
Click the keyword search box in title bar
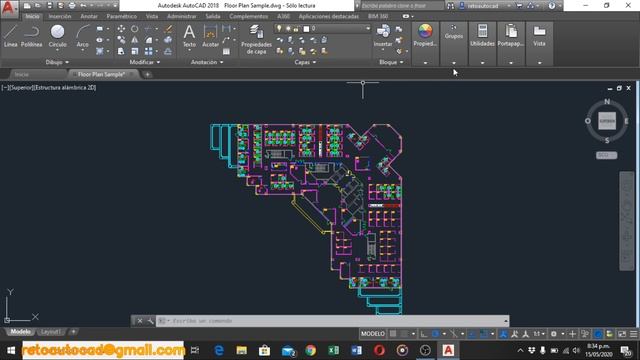point(402,6)
